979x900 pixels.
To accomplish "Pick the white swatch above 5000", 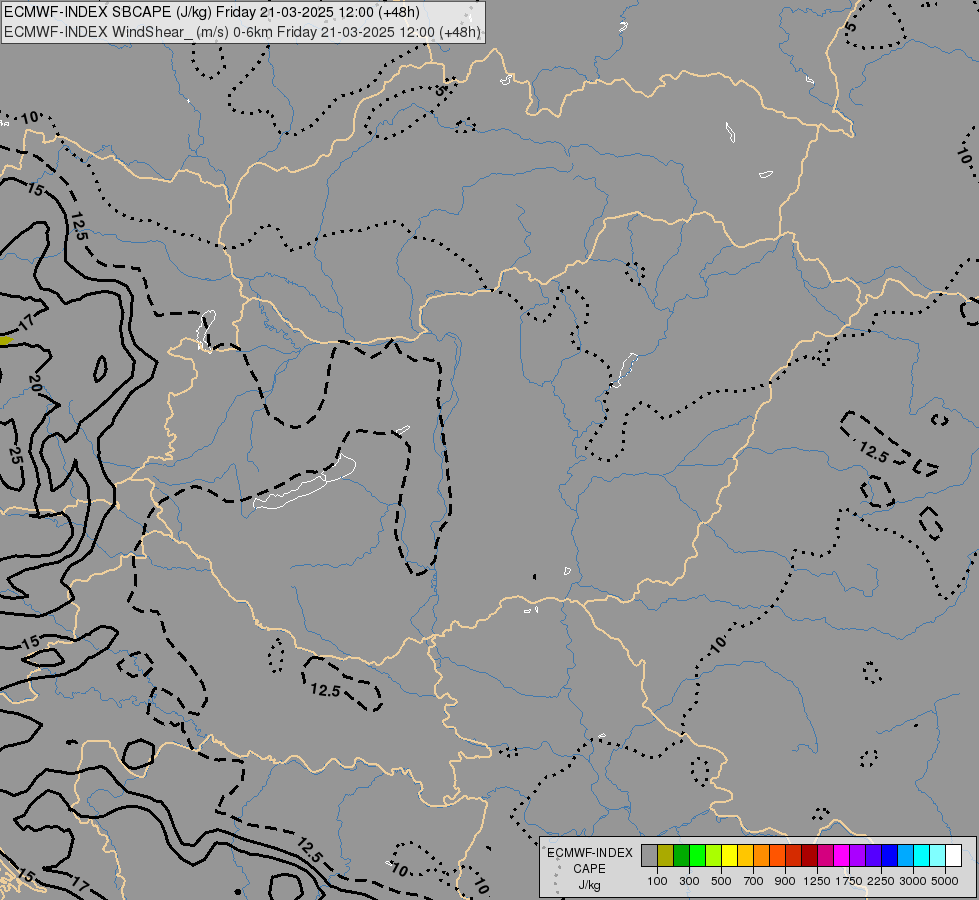I will [953, 856].
